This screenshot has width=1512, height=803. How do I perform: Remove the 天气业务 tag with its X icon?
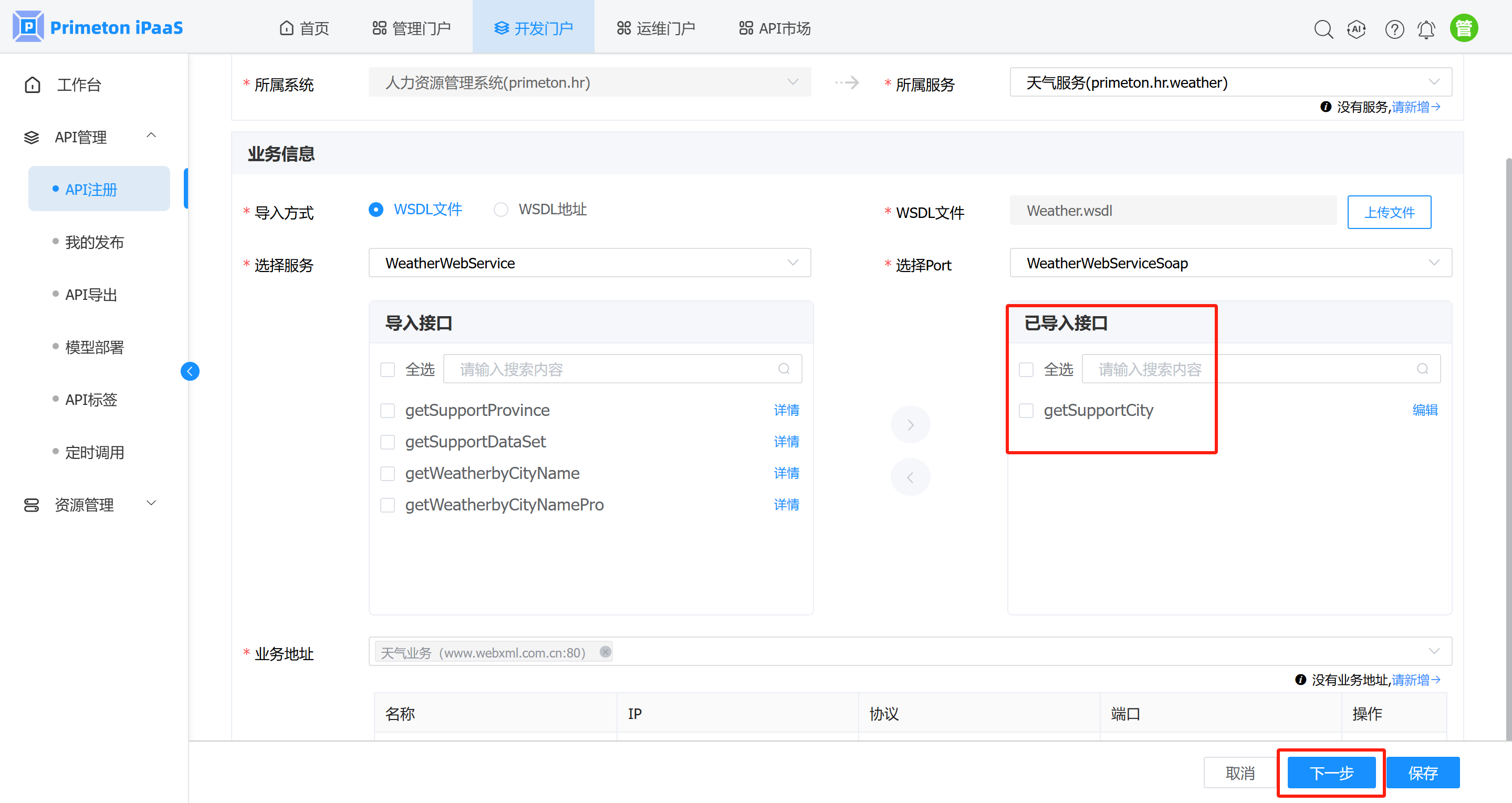click(605, 652)
